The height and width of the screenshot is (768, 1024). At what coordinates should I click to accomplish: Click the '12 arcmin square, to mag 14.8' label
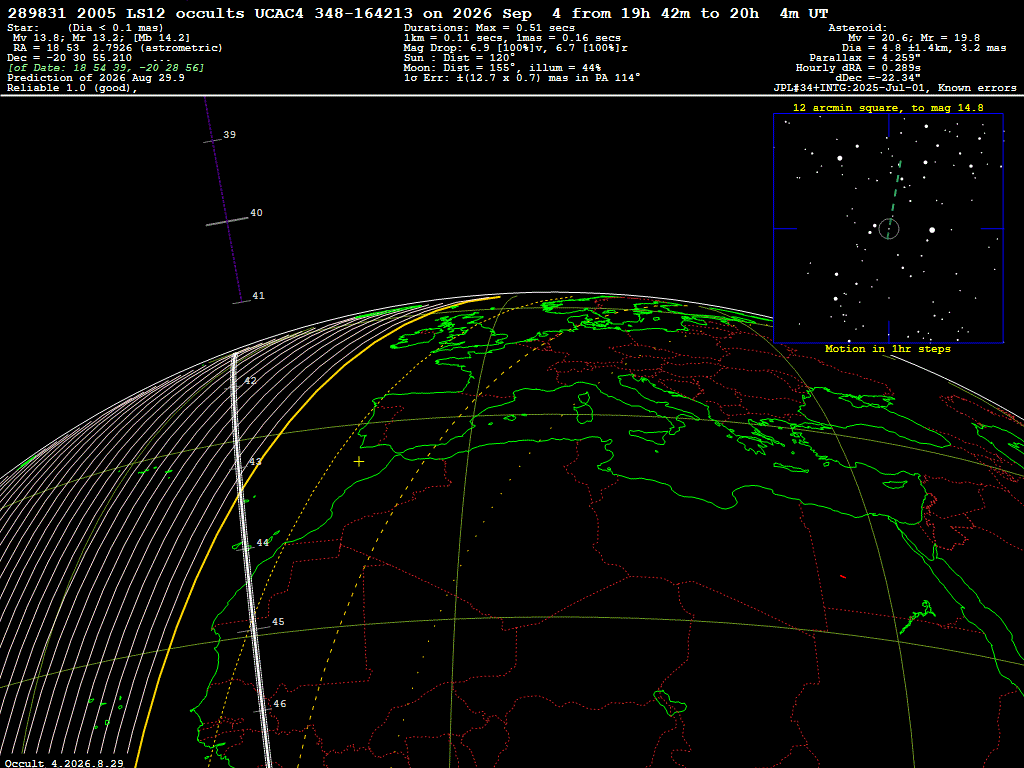click(888, 108)
